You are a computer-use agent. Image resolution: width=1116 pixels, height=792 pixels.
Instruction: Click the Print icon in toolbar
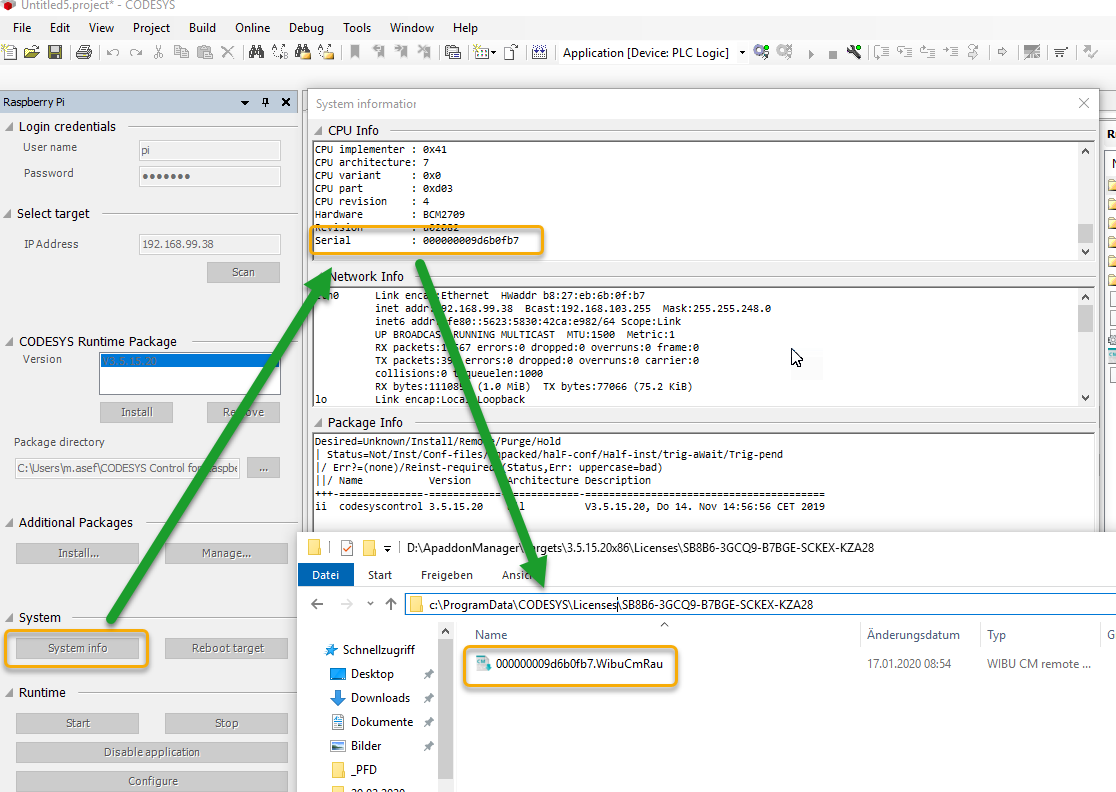84,53
